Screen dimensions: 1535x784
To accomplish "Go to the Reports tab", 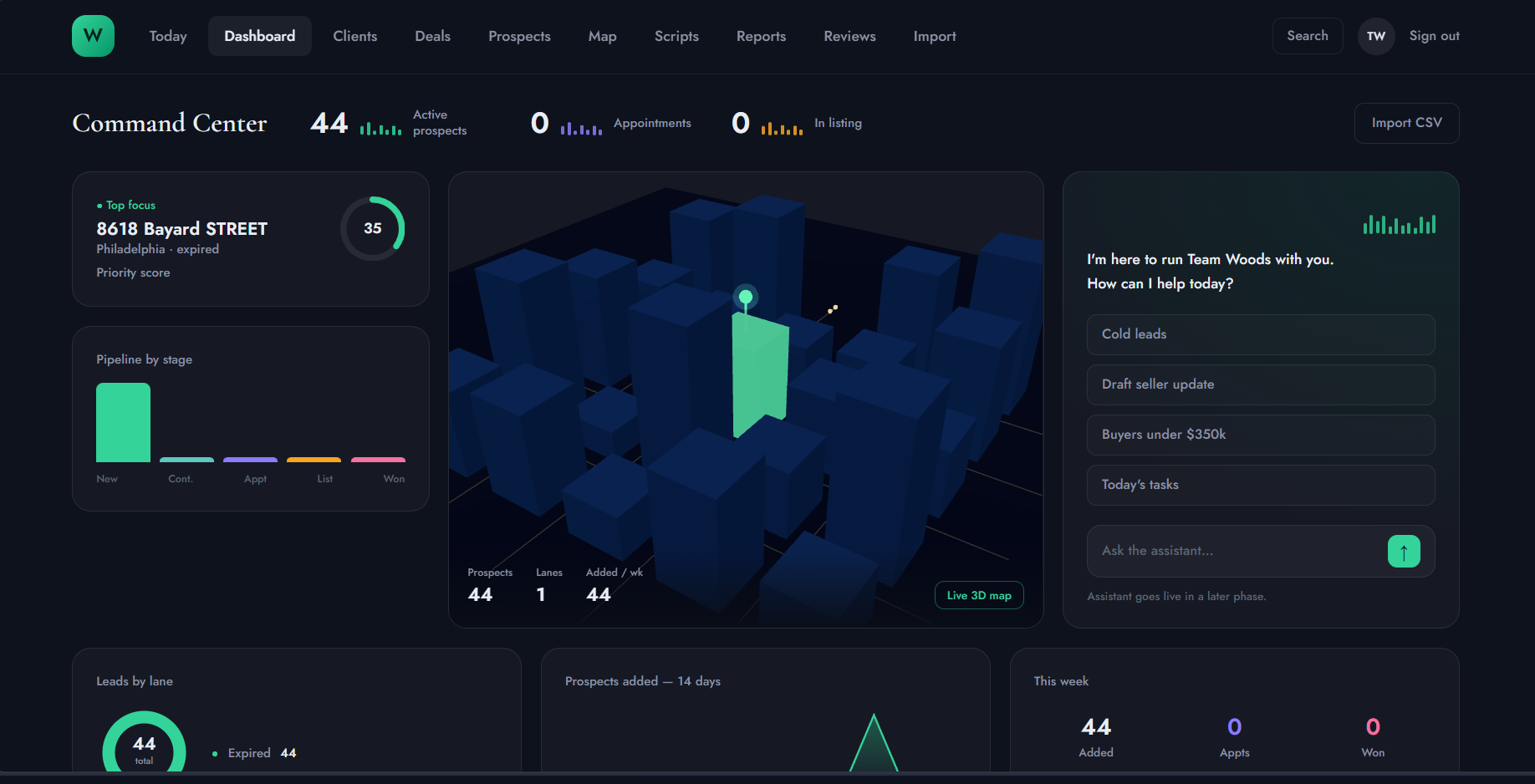I will (761, 36).
